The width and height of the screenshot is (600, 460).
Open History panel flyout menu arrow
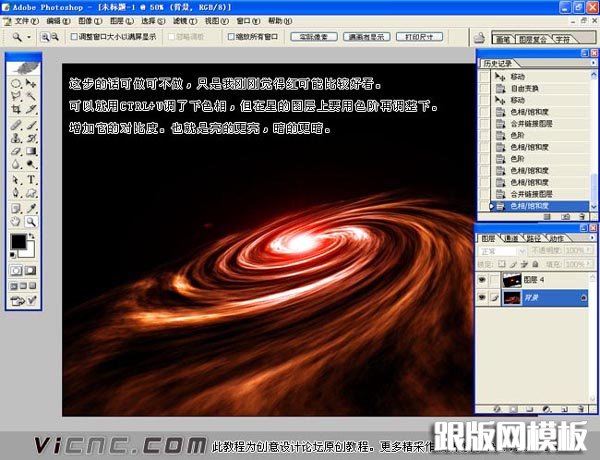tap(593, 62)
